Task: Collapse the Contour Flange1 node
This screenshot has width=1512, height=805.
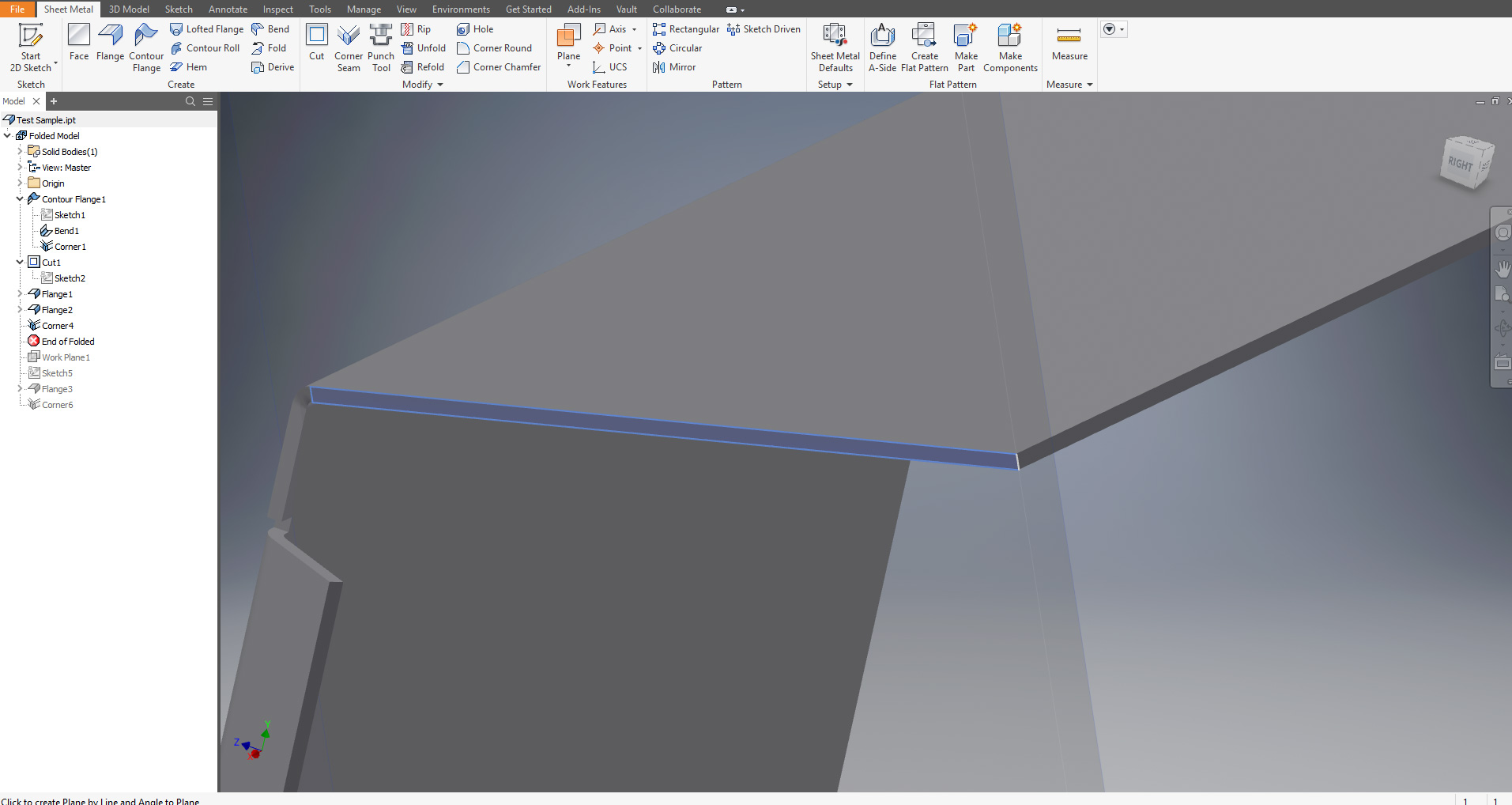Action: coord(20,198)
